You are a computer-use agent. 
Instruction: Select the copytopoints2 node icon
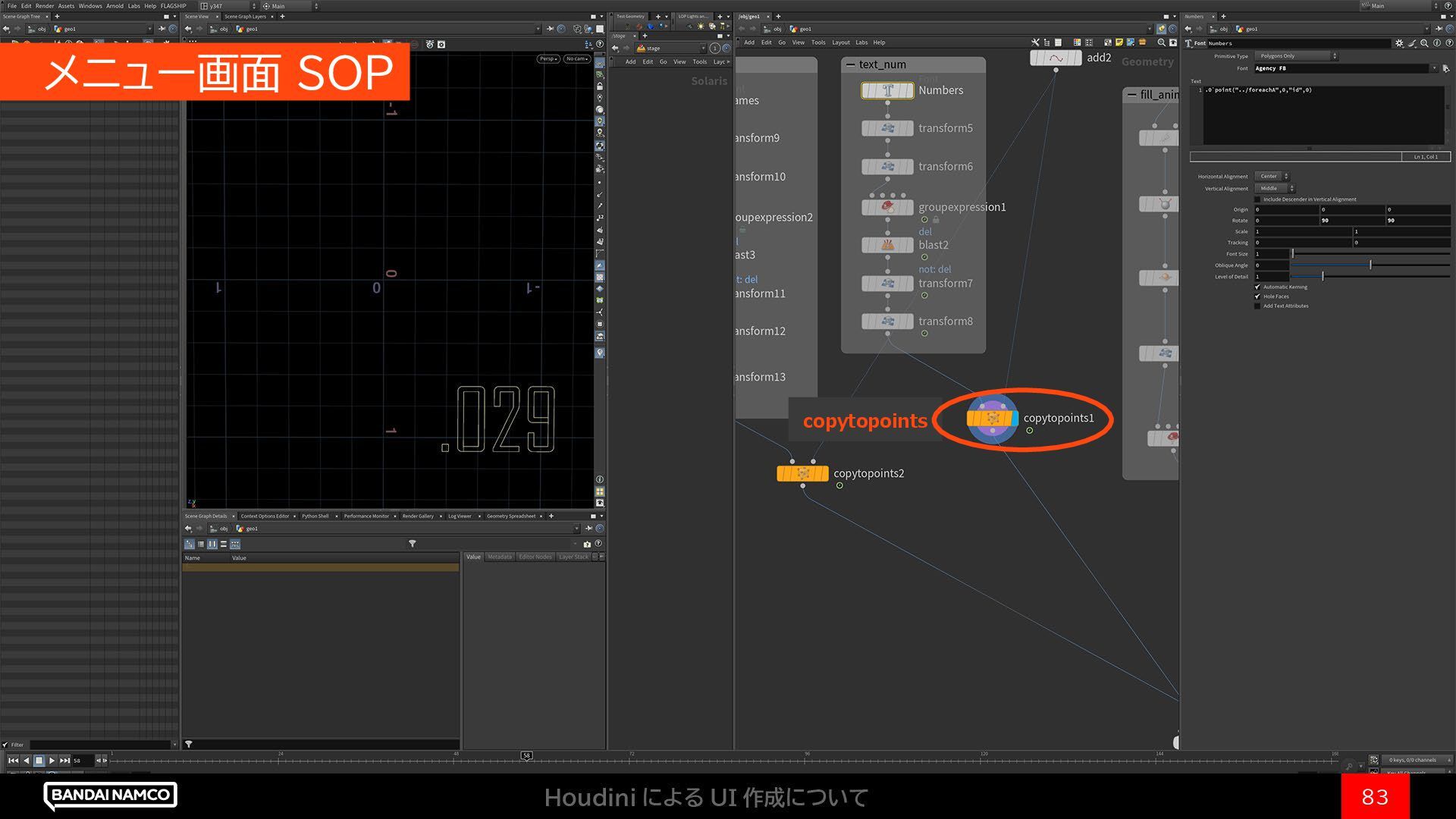[x=802, y=473]
